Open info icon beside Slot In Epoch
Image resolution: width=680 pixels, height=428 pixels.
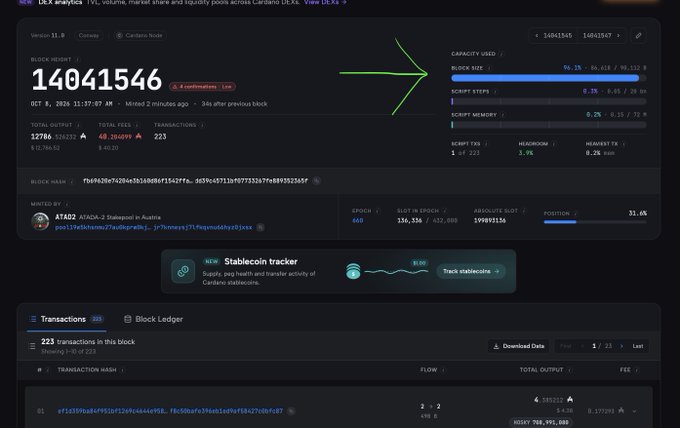[445, 211]
